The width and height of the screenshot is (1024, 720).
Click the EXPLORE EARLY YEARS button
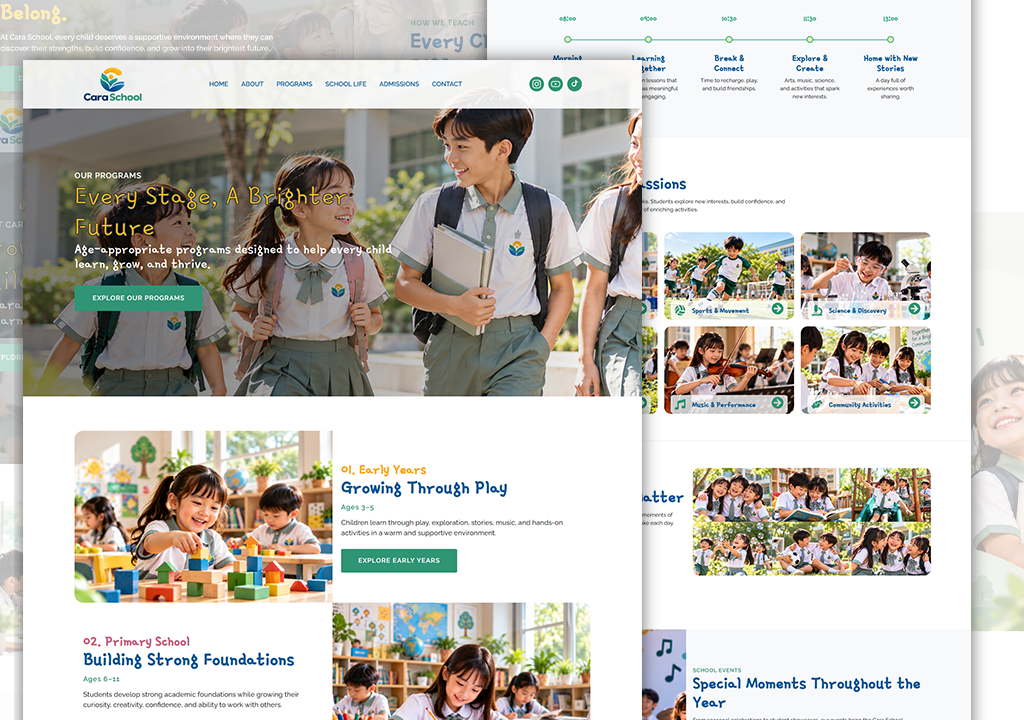399,561
